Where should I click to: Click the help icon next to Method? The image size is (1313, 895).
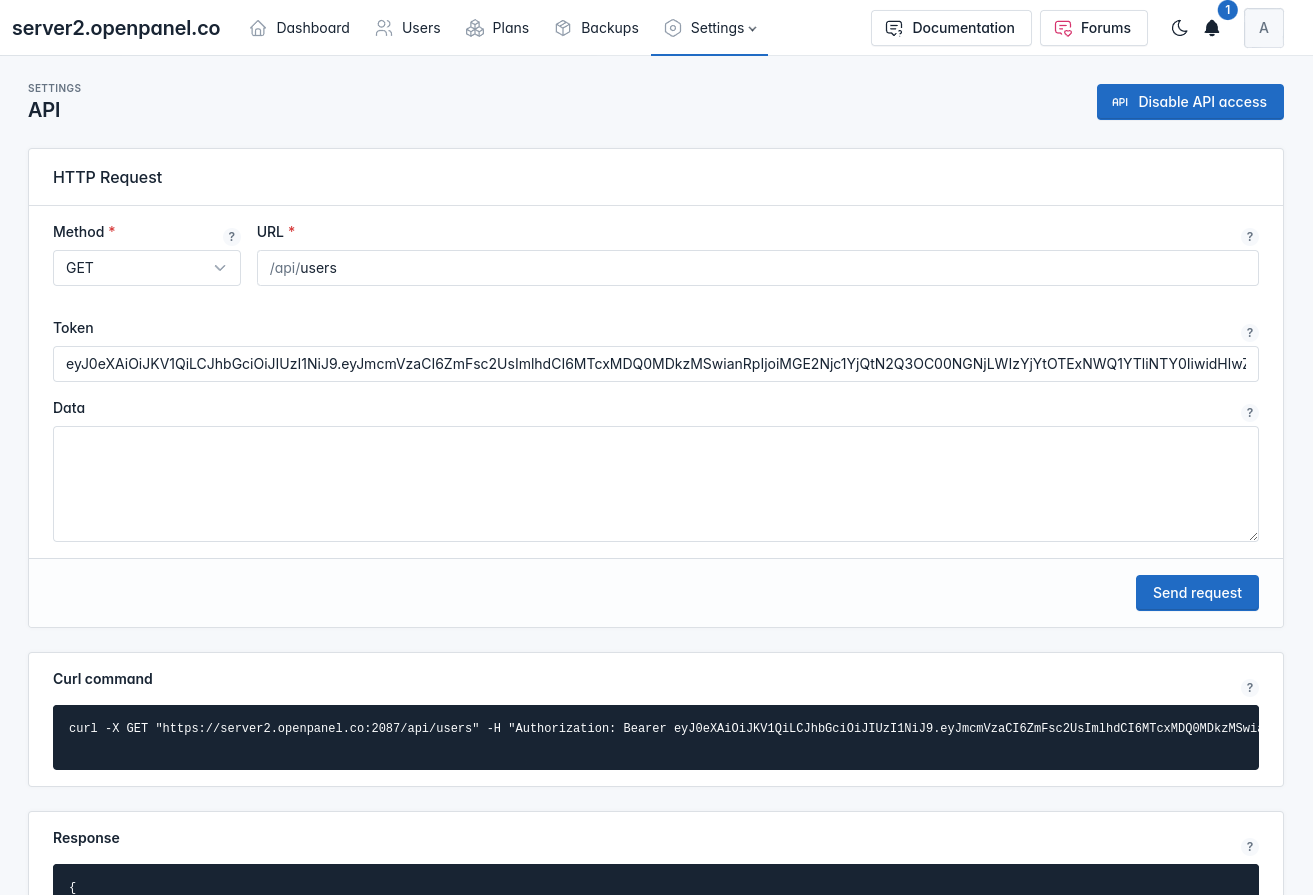232,237
